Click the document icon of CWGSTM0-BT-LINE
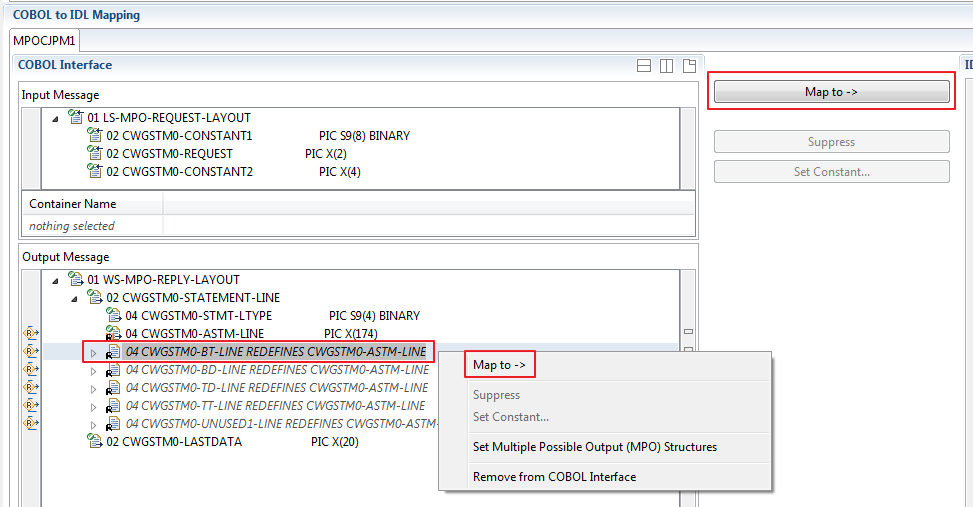 [114, 352]
